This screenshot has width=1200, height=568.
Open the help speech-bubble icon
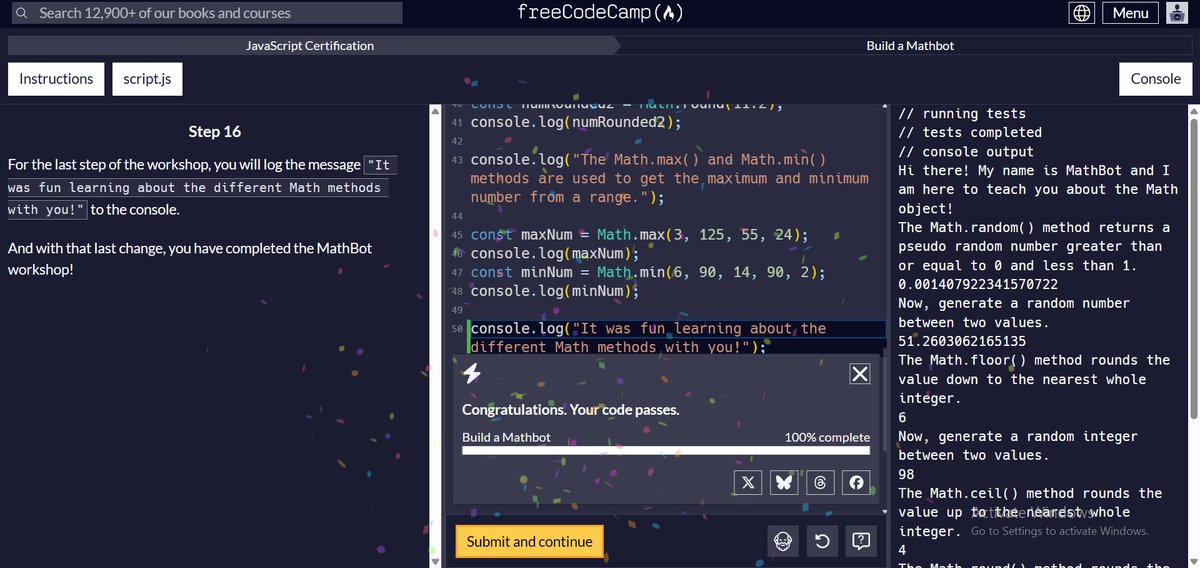(x=860, y=541)
